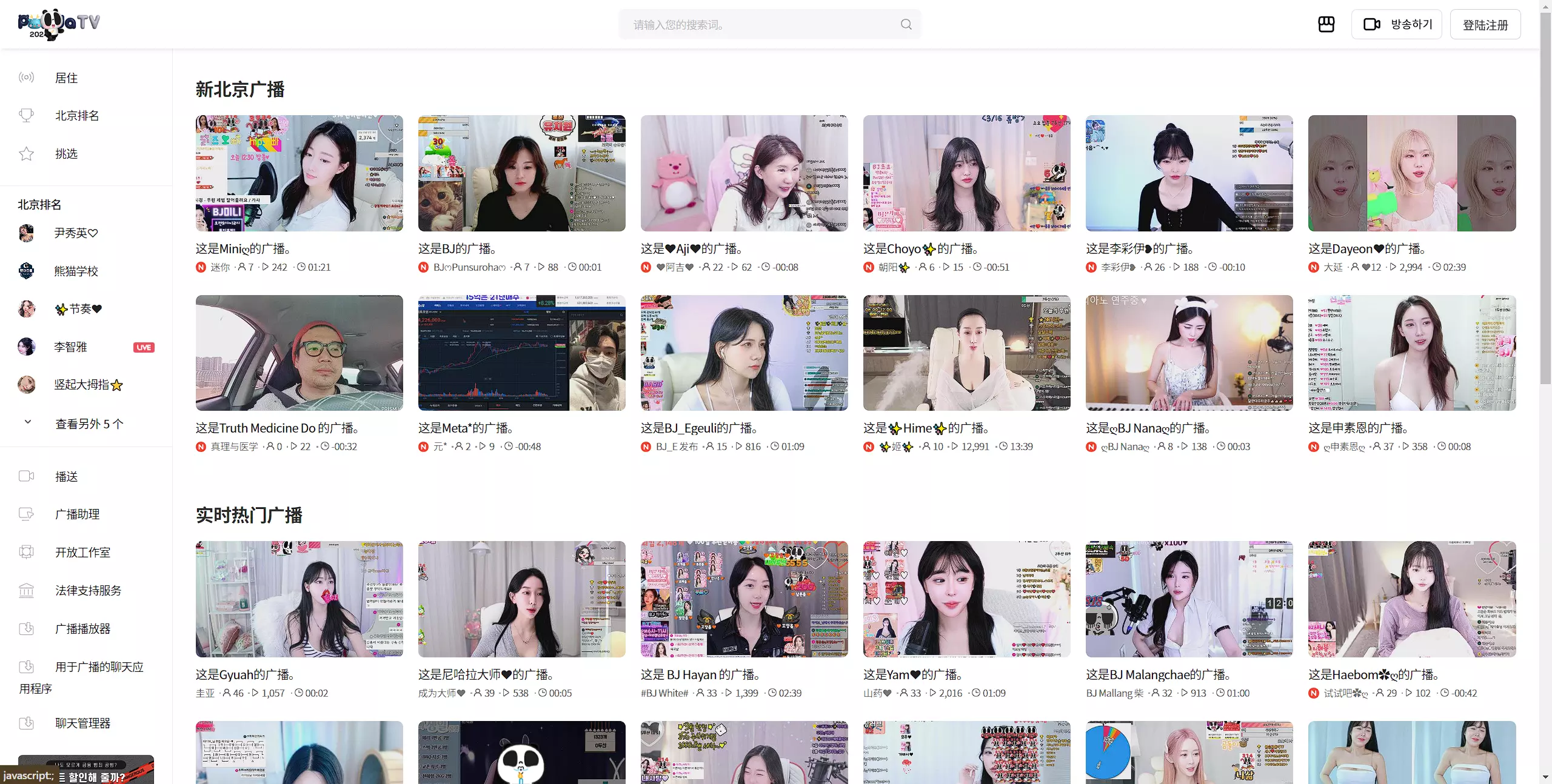Click the 法律支持服务 building icon
The image size is (1552, 784).
(x=26, y=590)
